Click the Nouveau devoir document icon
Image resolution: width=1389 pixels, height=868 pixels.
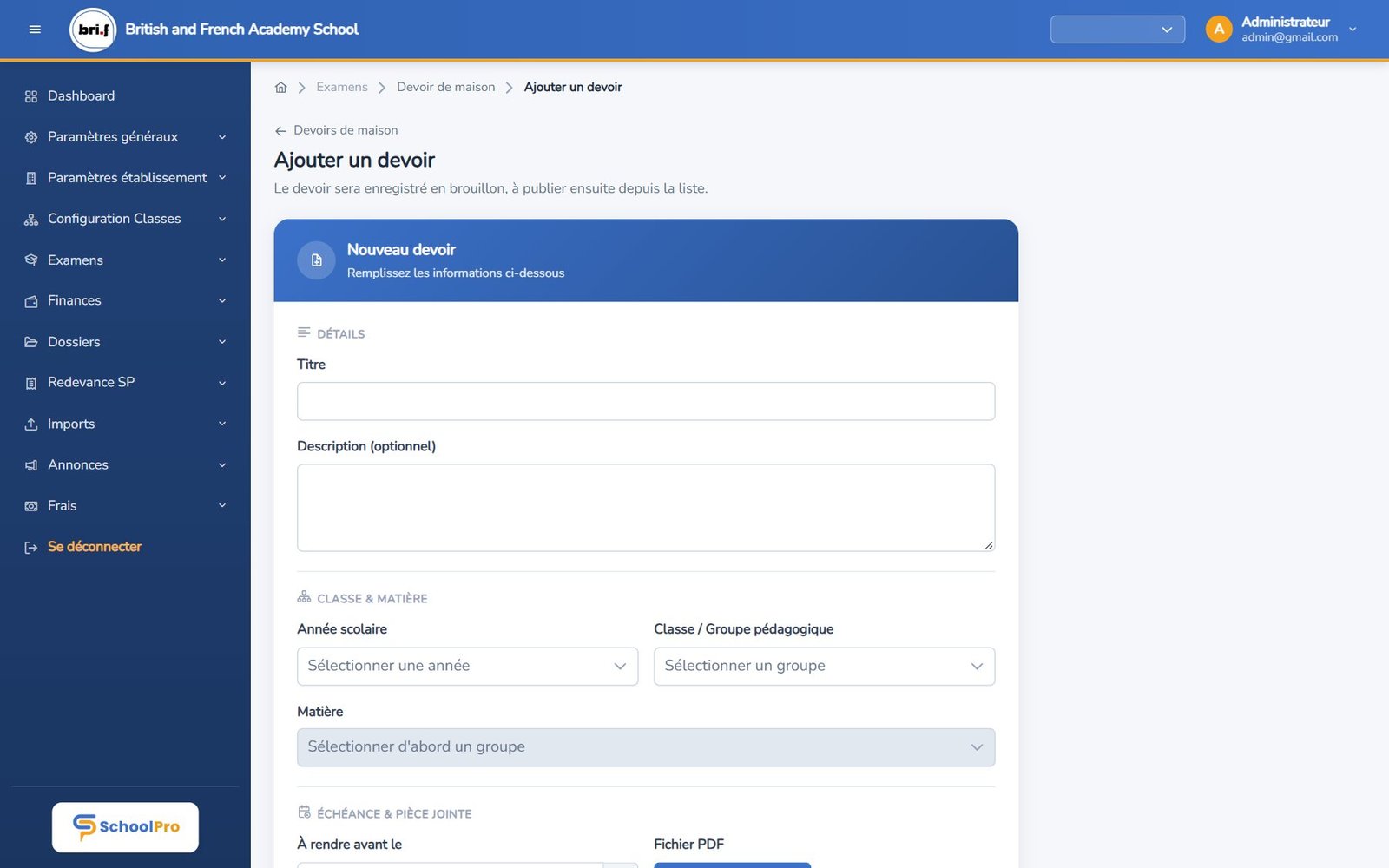click(316, 260)
